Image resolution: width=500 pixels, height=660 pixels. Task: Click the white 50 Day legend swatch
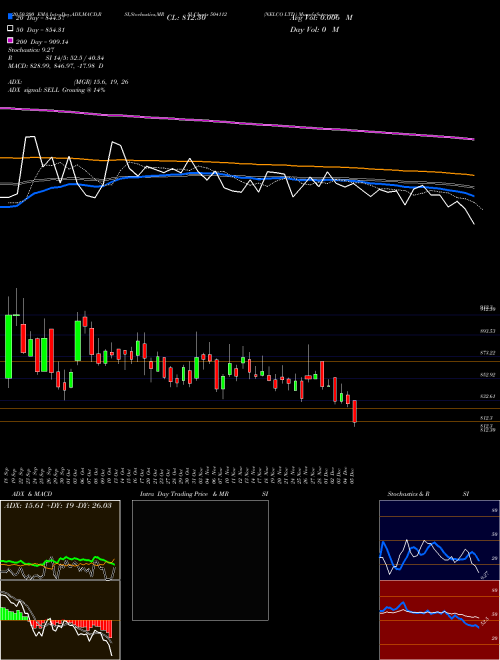(x=11, y=29)
